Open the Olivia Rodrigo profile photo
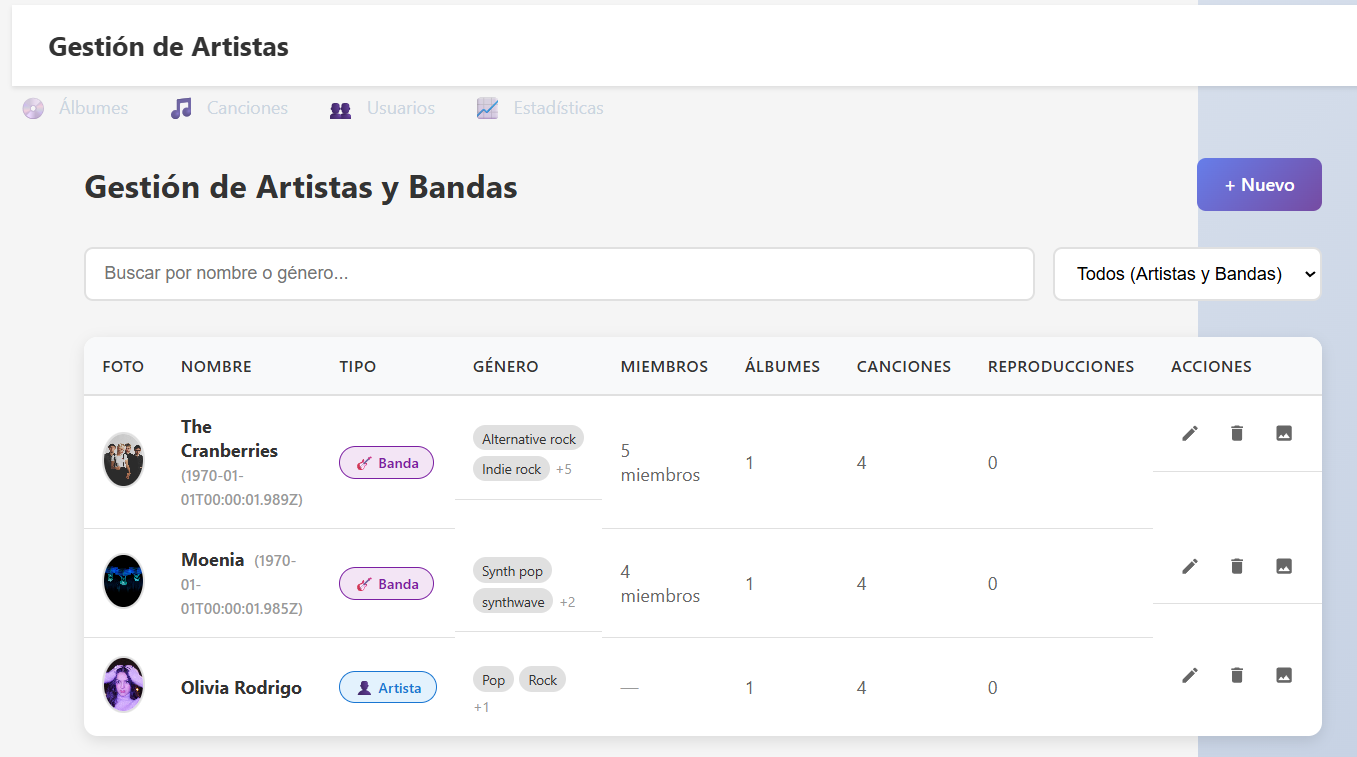The width and height of the screenshot is (1357, 757). tap(124, 685)
